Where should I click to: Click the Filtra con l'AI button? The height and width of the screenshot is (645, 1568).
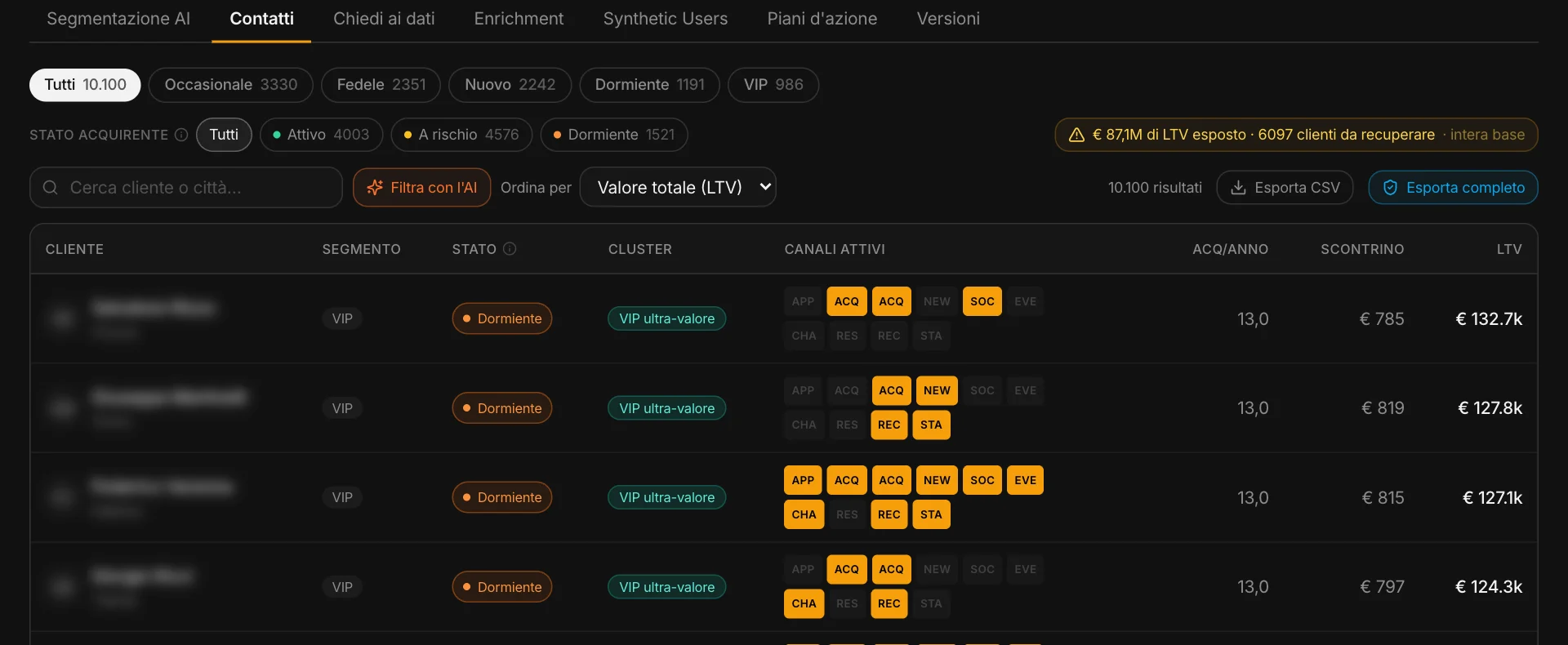click(x=421, y=188)
